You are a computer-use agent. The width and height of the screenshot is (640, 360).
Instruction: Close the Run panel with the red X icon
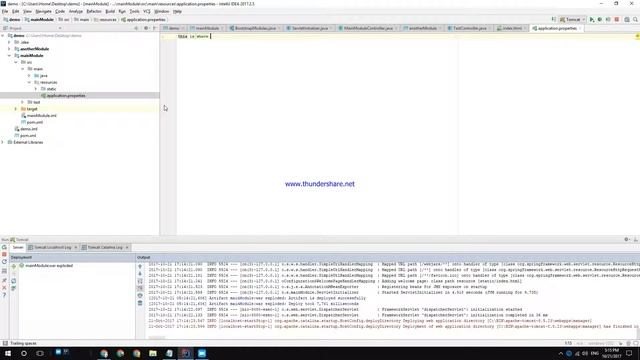point(4,288)
